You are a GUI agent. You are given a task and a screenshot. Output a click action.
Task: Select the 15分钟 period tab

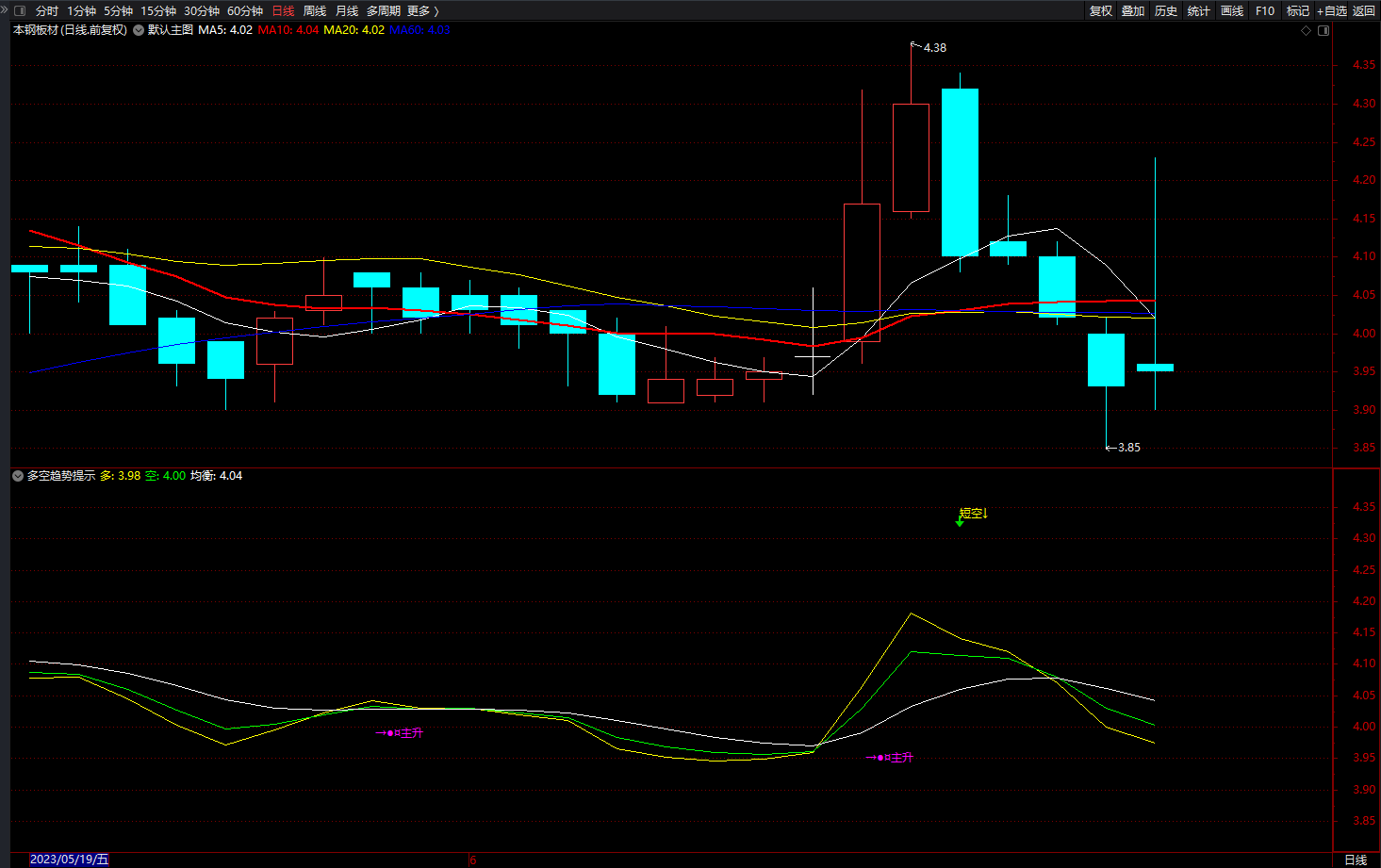[x=158, y=11]
